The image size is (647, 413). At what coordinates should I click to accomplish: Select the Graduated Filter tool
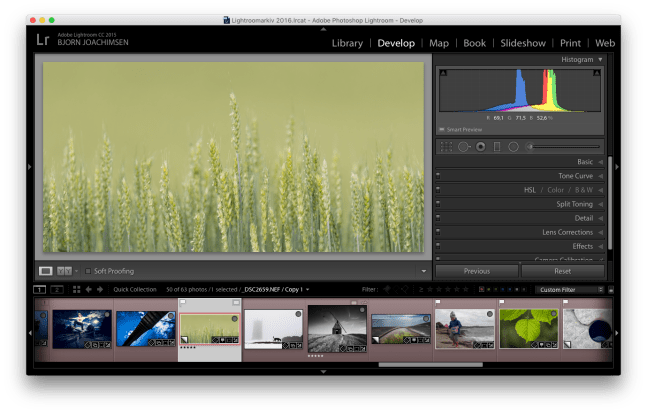point(497,146)
